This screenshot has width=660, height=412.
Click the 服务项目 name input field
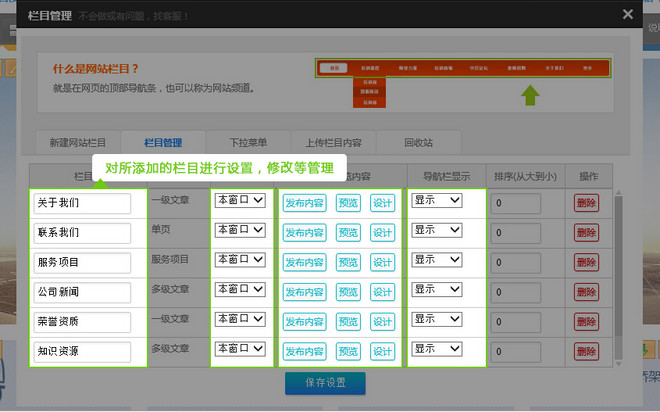(x=82, y=263)
